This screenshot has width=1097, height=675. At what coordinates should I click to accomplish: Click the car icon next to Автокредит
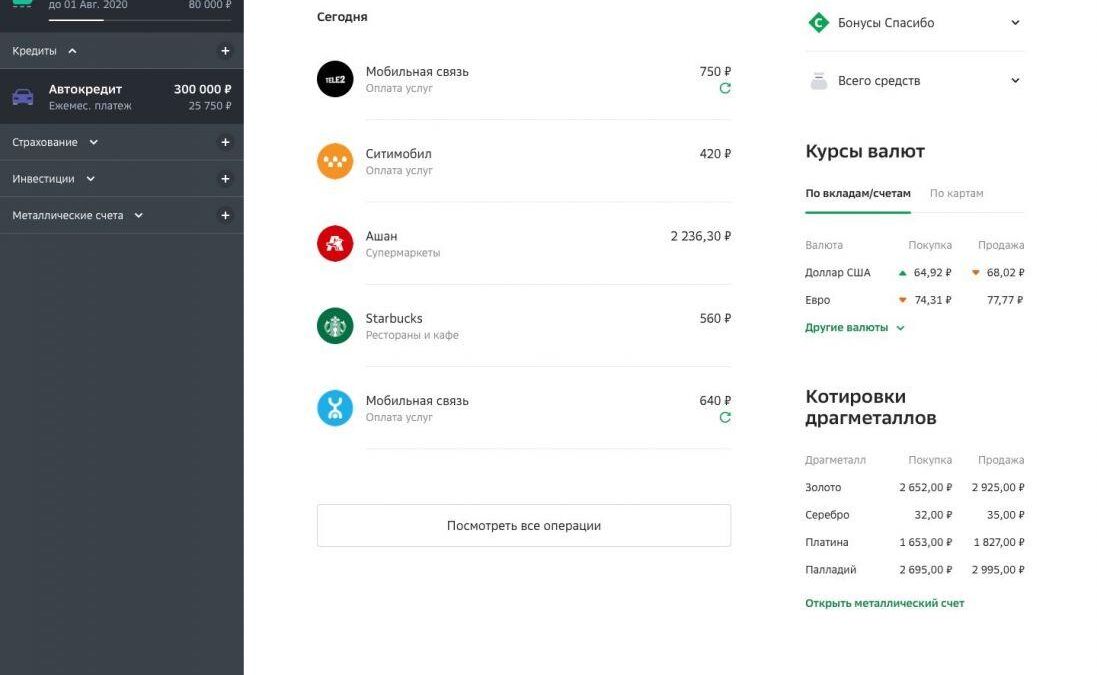click(x=22, y=95)
